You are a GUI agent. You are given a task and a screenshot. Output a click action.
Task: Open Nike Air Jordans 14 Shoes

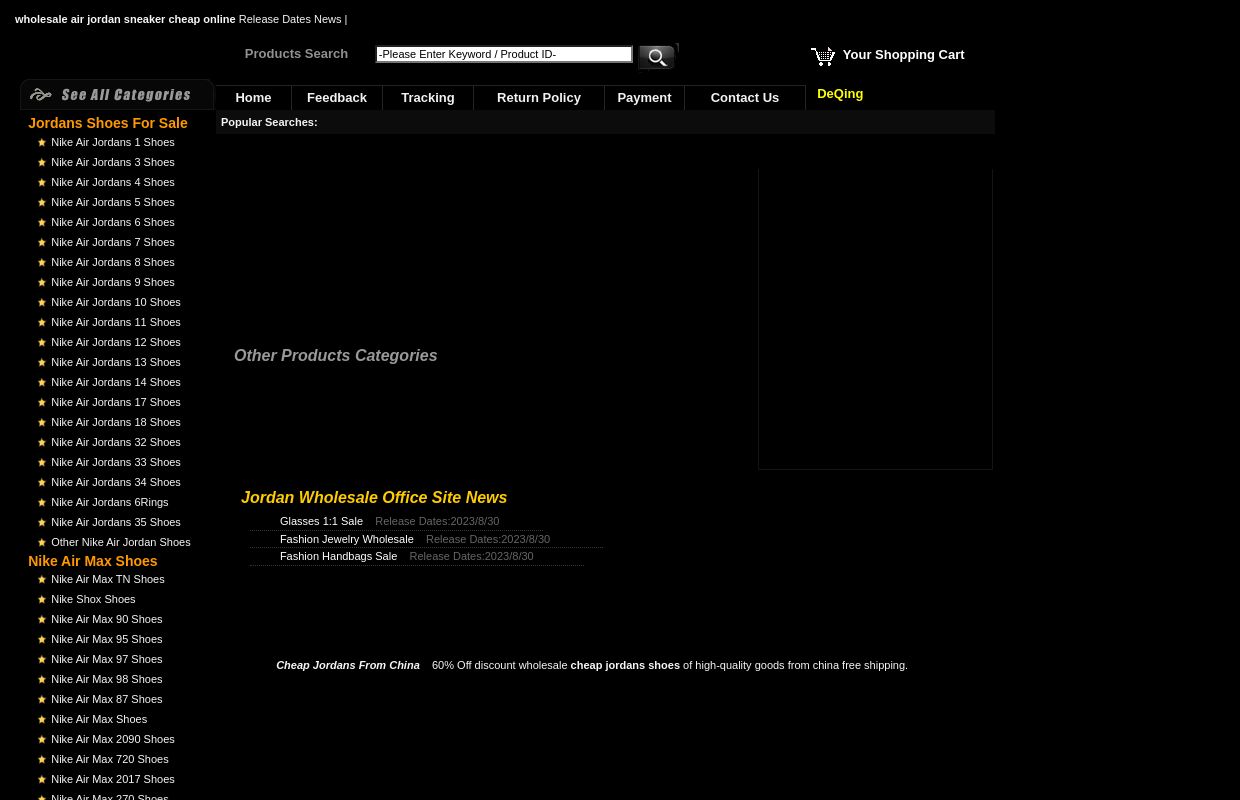click(116, 382)
